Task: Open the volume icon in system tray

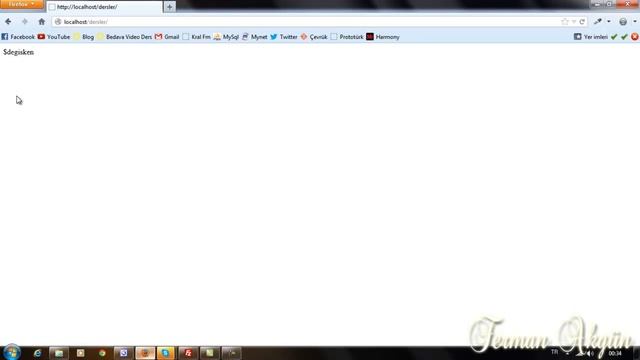Action: (589, 353)
